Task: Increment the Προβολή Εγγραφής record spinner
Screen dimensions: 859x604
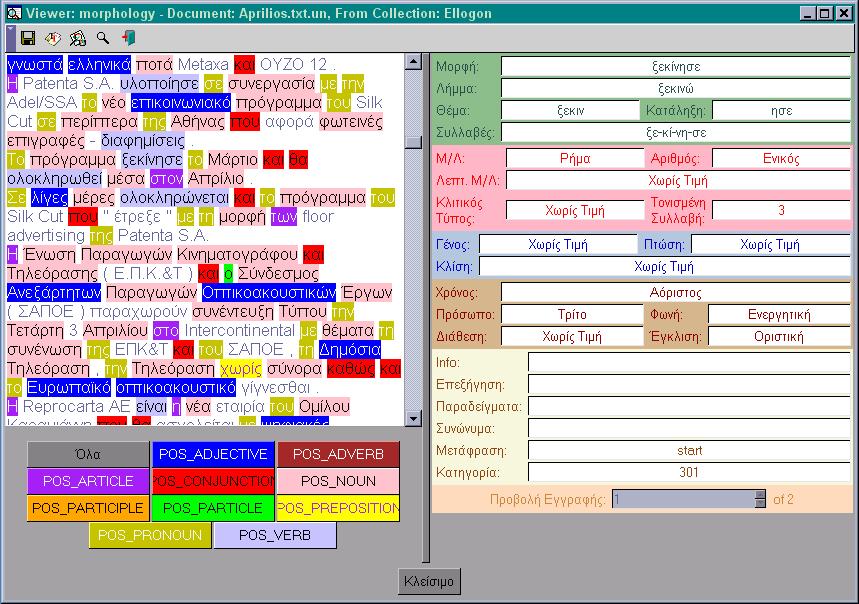Action: 760,495
